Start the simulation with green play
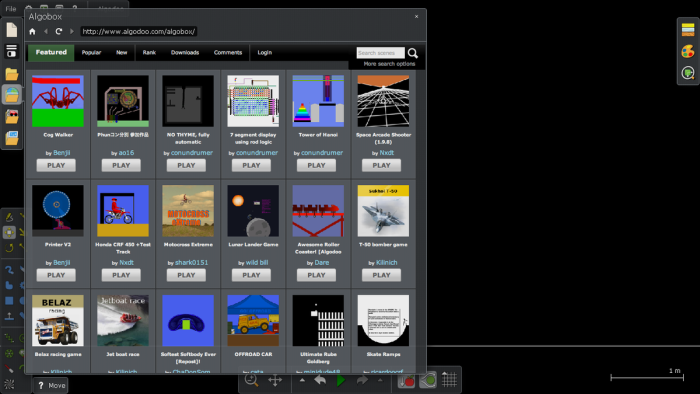This screenshot has height=394, width=700. (341, 380)
